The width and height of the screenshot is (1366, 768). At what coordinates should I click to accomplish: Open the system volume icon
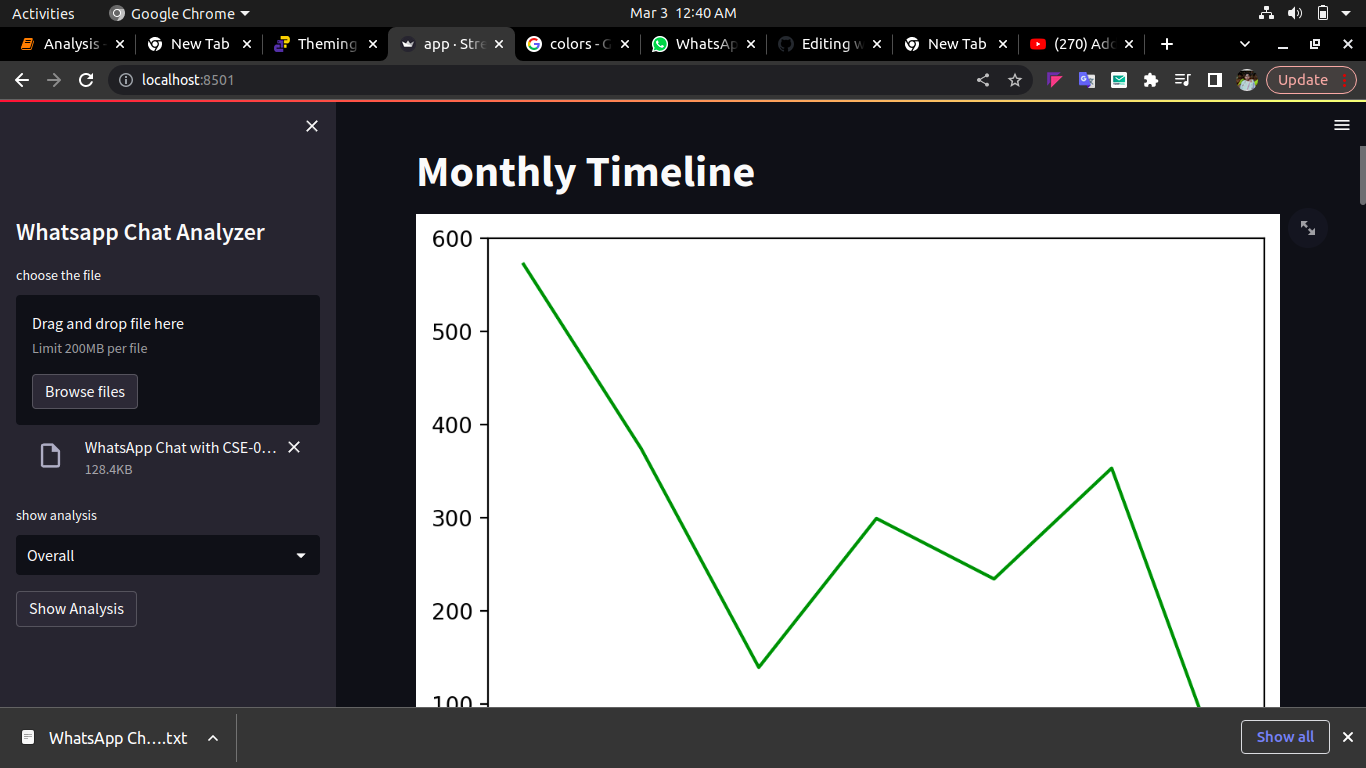1295,13
